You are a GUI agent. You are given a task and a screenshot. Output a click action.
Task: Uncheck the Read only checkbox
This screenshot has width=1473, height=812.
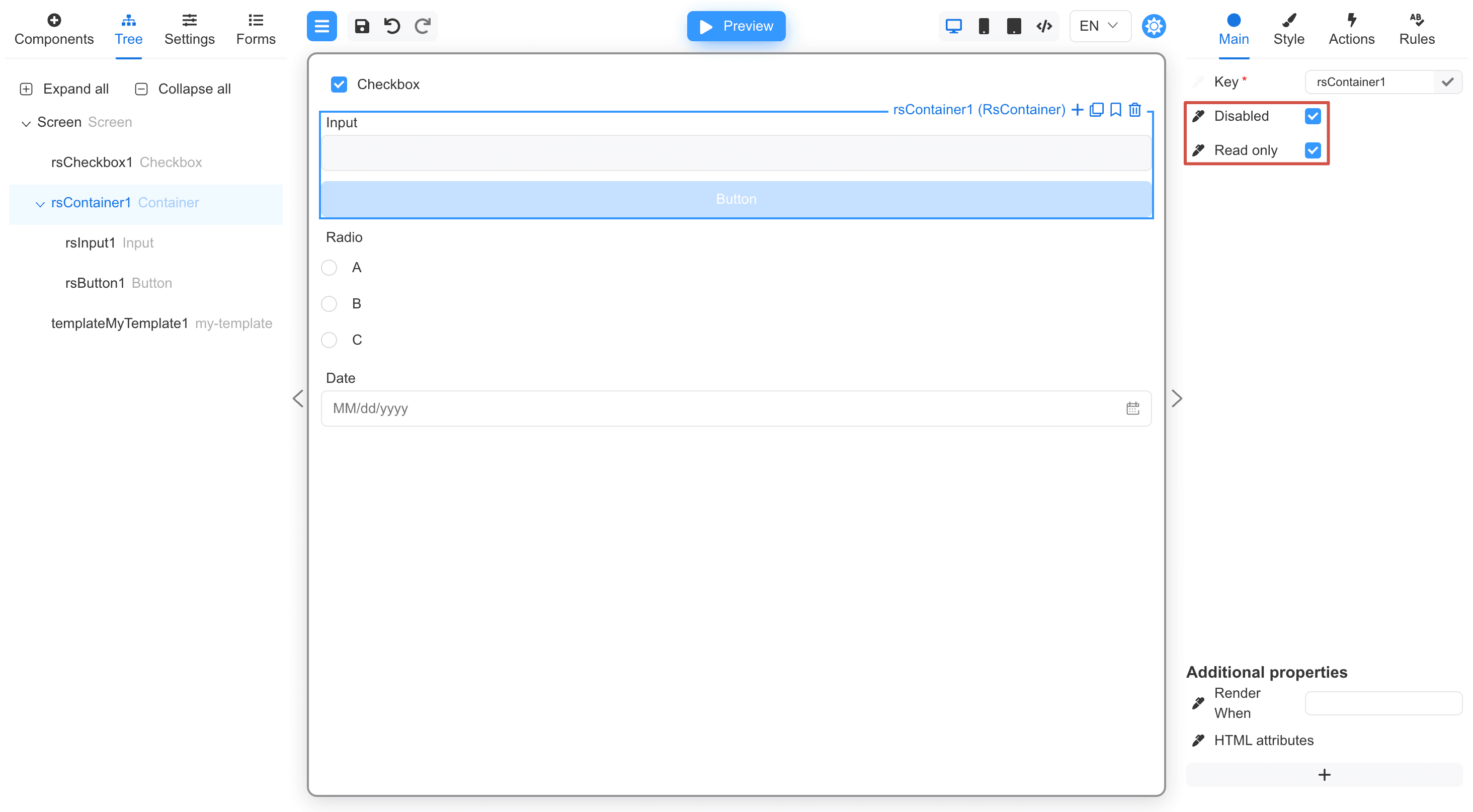1313,150
